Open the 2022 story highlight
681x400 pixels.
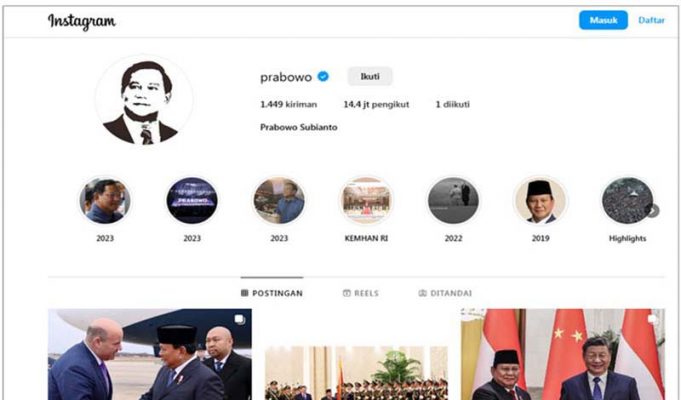pyautogui.click(x=453, y=200)
